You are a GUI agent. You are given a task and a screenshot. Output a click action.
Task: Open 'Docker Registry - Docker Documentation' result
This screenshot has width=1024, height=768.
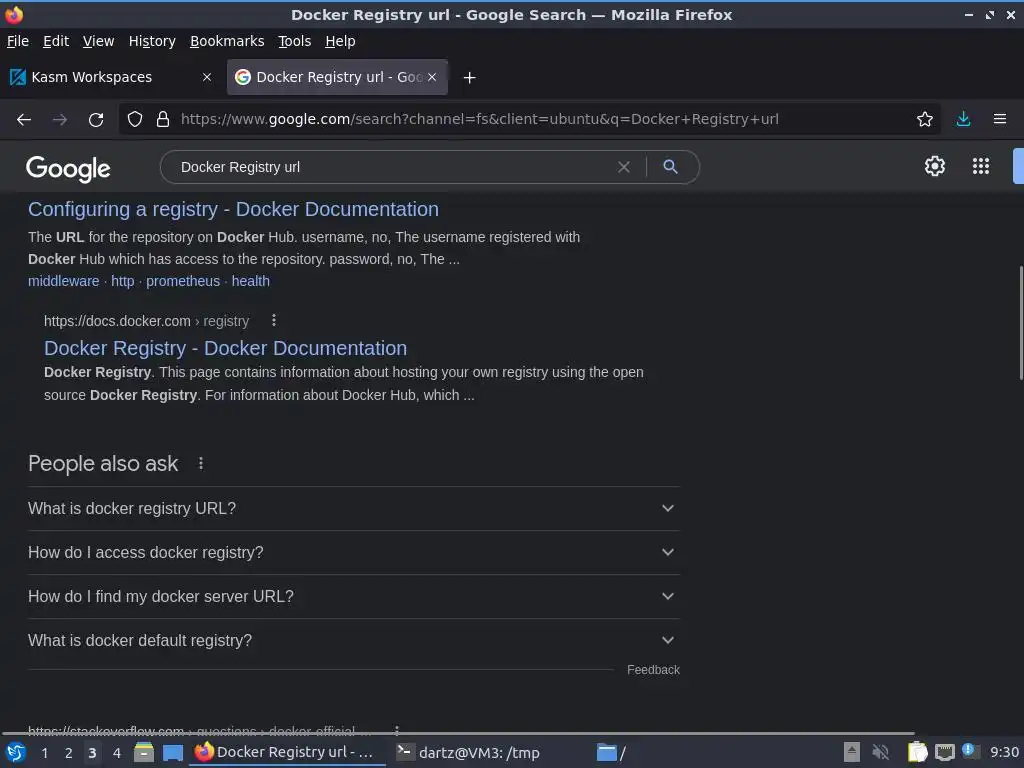pyautogui.click(x=225, y=349)
